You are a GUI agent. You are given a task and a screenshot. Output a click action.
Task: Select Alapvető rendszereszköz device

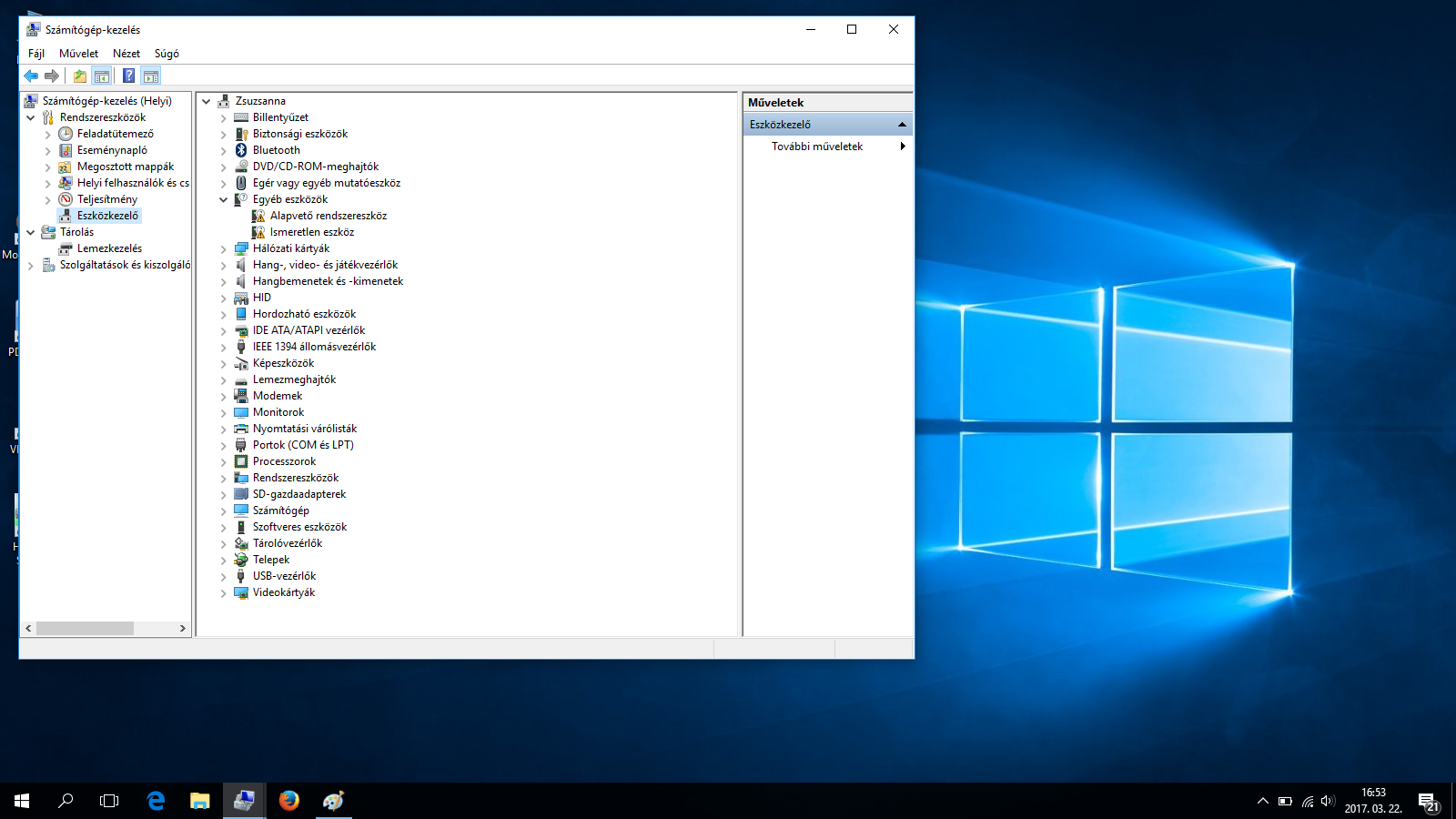[328, 216]
